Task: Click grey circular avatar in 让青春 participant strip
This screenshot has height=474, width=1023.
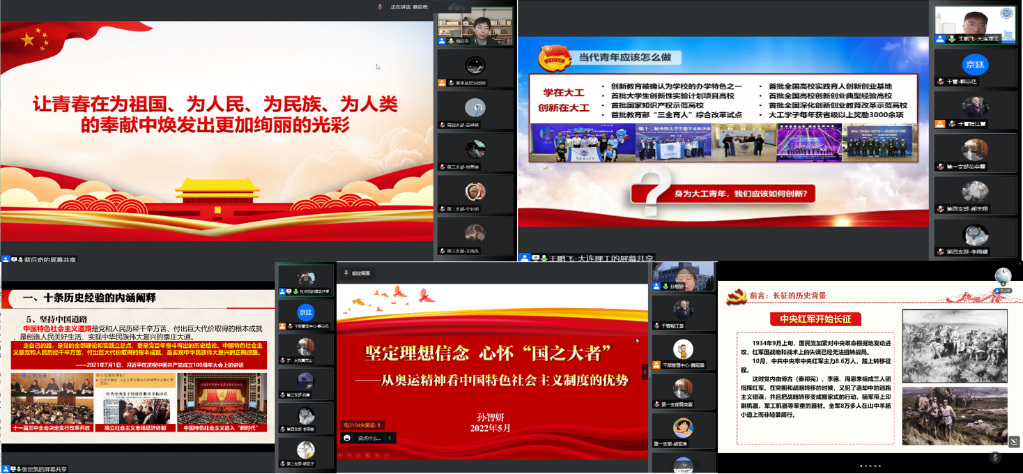Action: 475,107
